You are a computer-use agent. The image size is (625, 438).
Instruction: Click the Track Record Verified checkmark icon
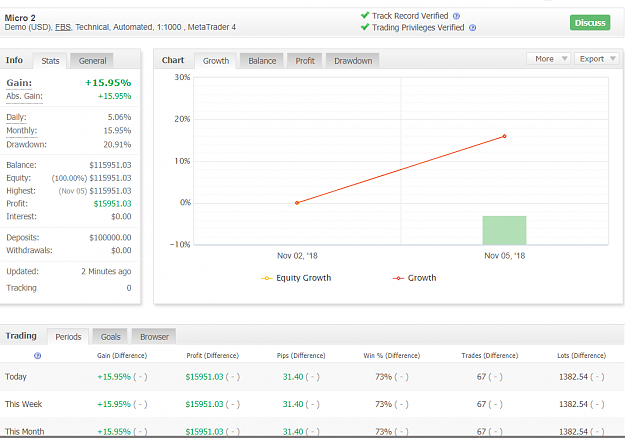coord(364,15)
